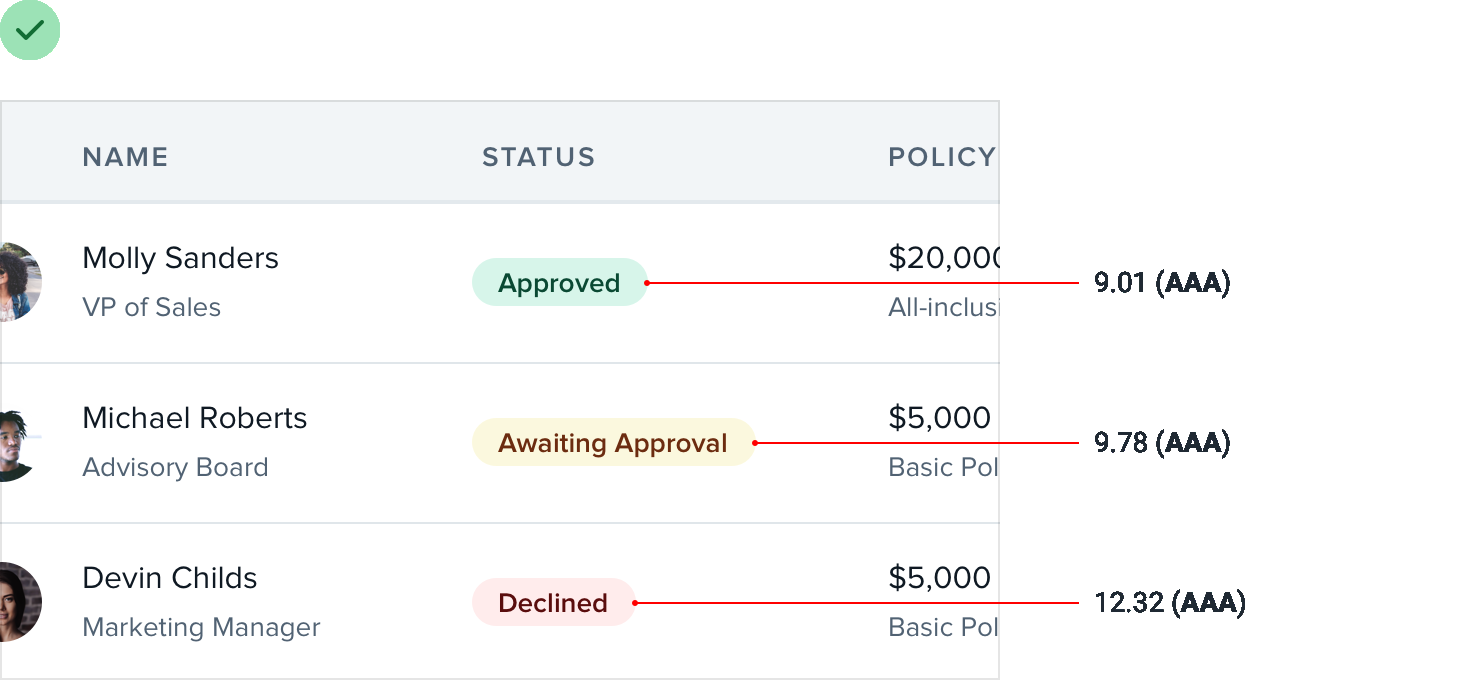Click the Awaiting Approval status badge

pos(612,443)
